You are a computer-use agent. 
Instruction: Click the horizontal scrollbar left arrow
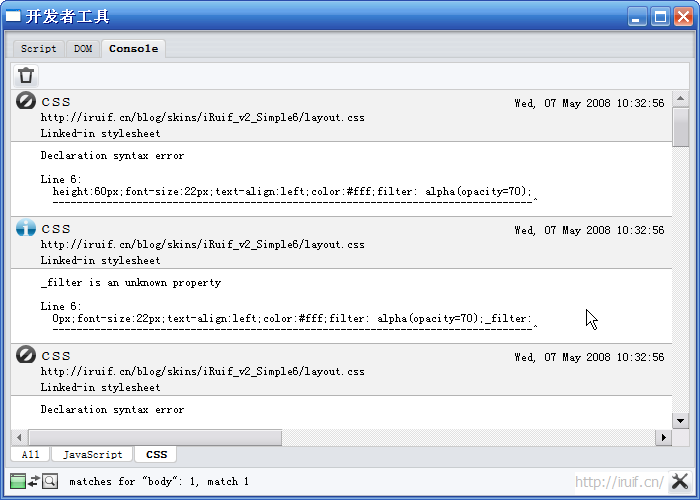click(x=18, y=437)
